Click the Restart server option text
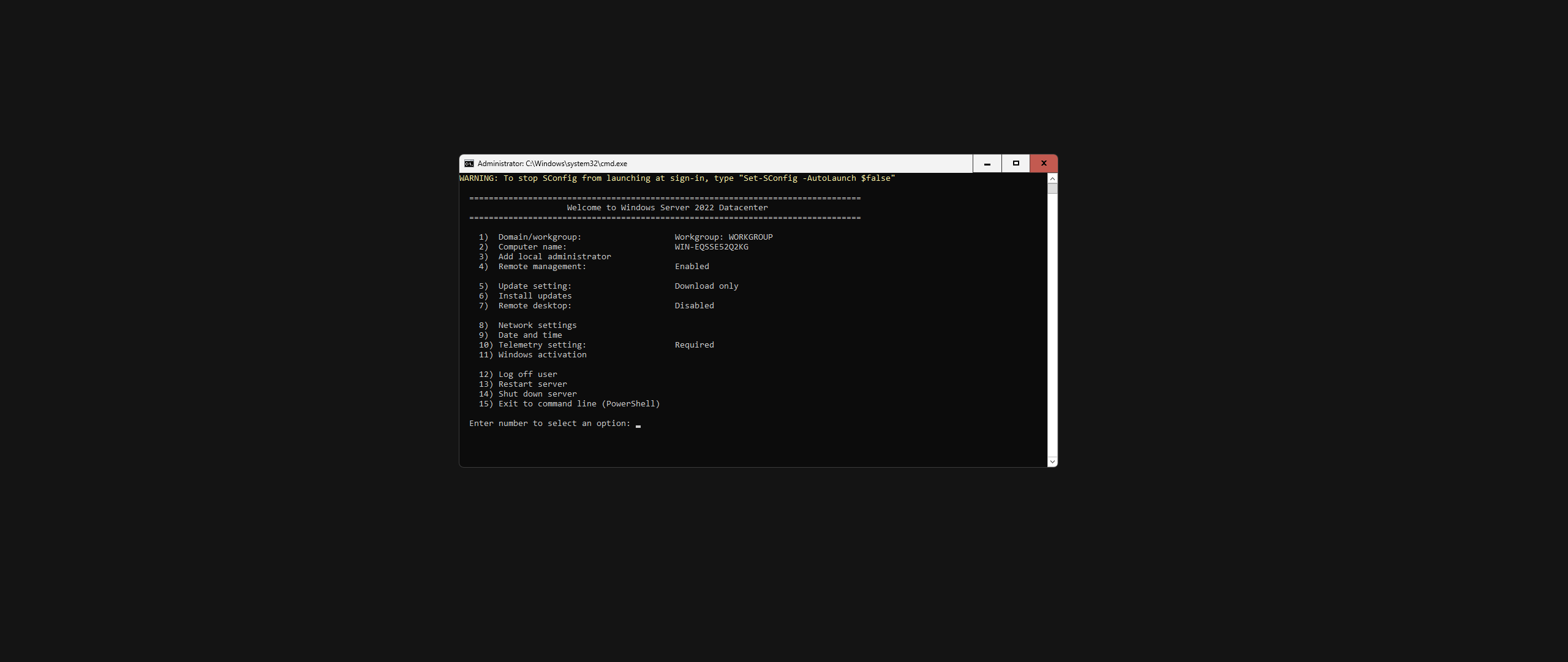The image size is (1568, 662). [x=532, y=384]
